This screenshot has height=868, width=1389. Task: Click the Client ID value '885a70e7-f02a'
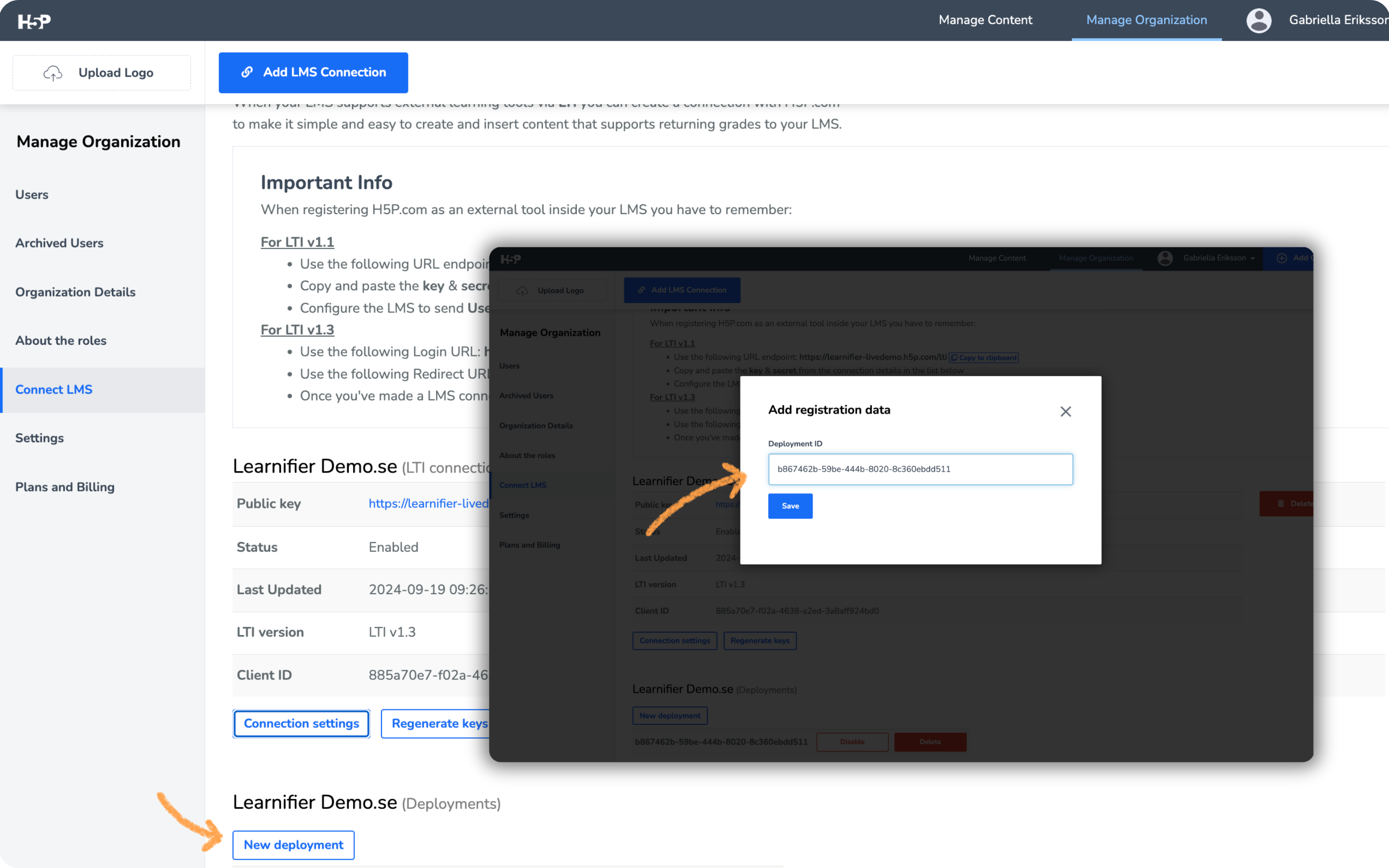[428, 675]
